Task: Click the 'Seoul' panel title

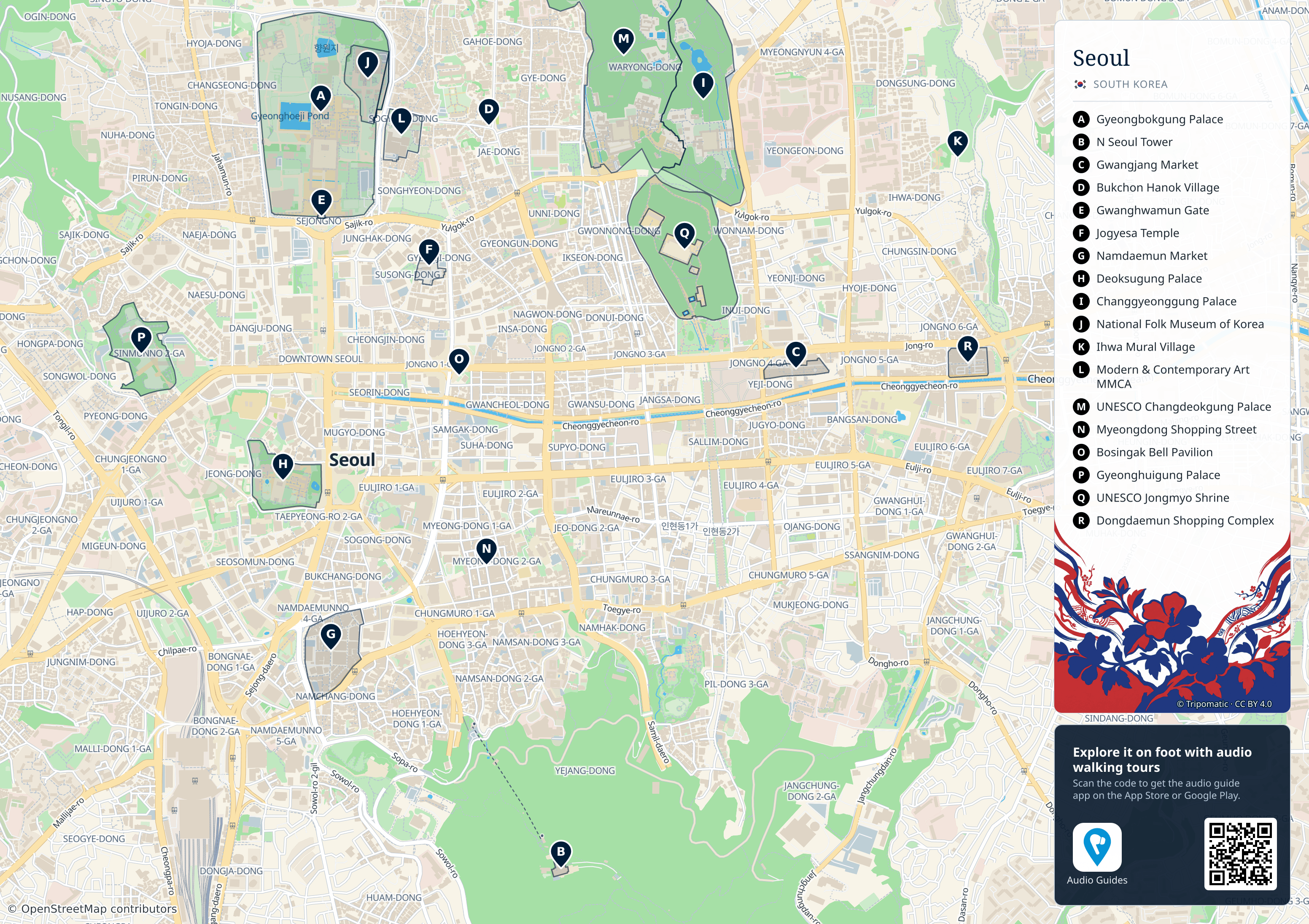Action: [x=1101, y=58]
